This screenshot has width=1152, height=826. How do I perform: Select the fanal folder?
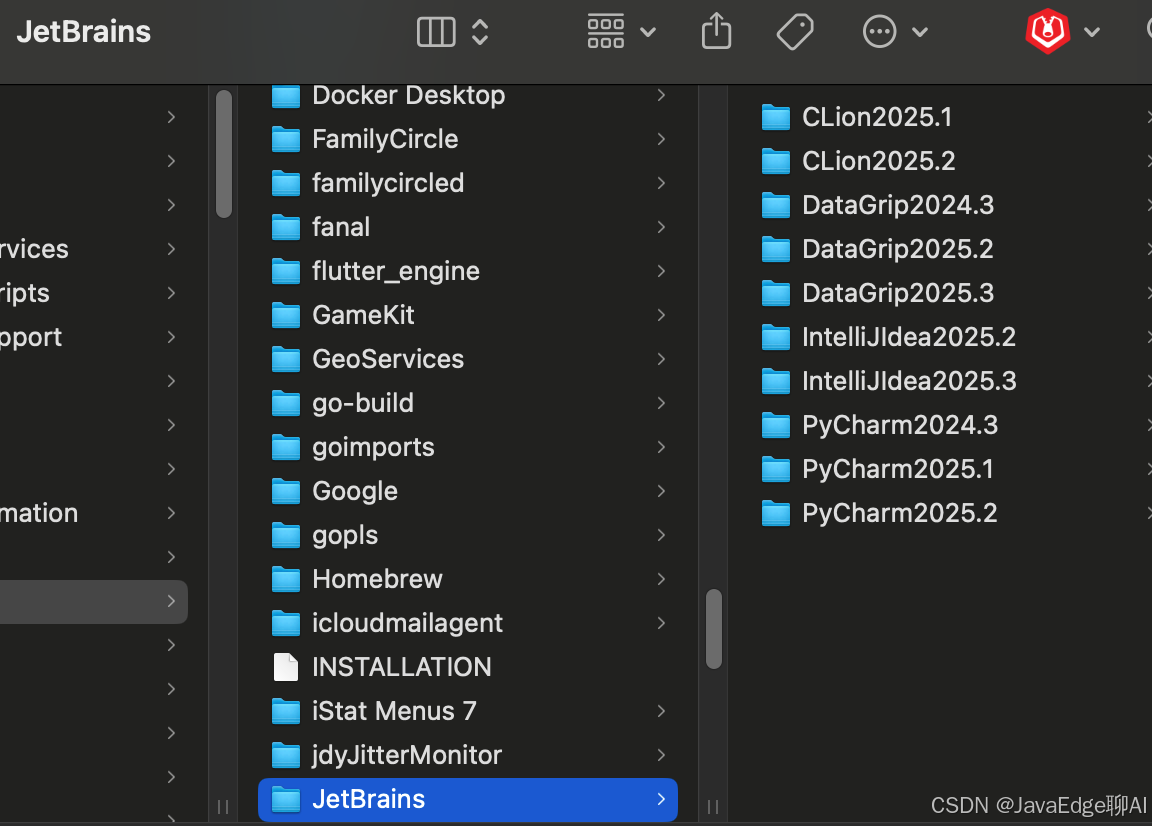point(468,227)
